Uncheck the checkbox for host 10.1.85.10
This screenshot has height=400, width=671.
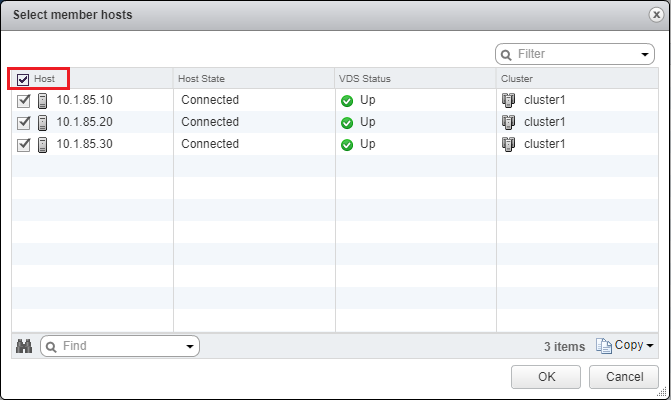click(x=24, y=101)
